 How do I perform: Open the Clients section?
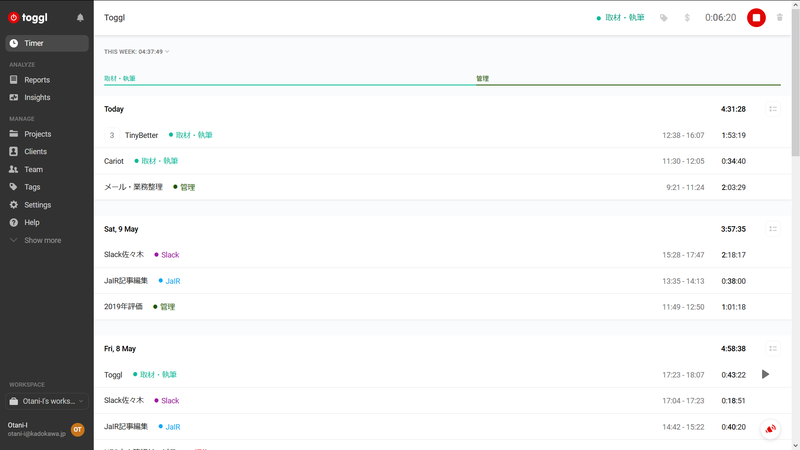[35, 152]
